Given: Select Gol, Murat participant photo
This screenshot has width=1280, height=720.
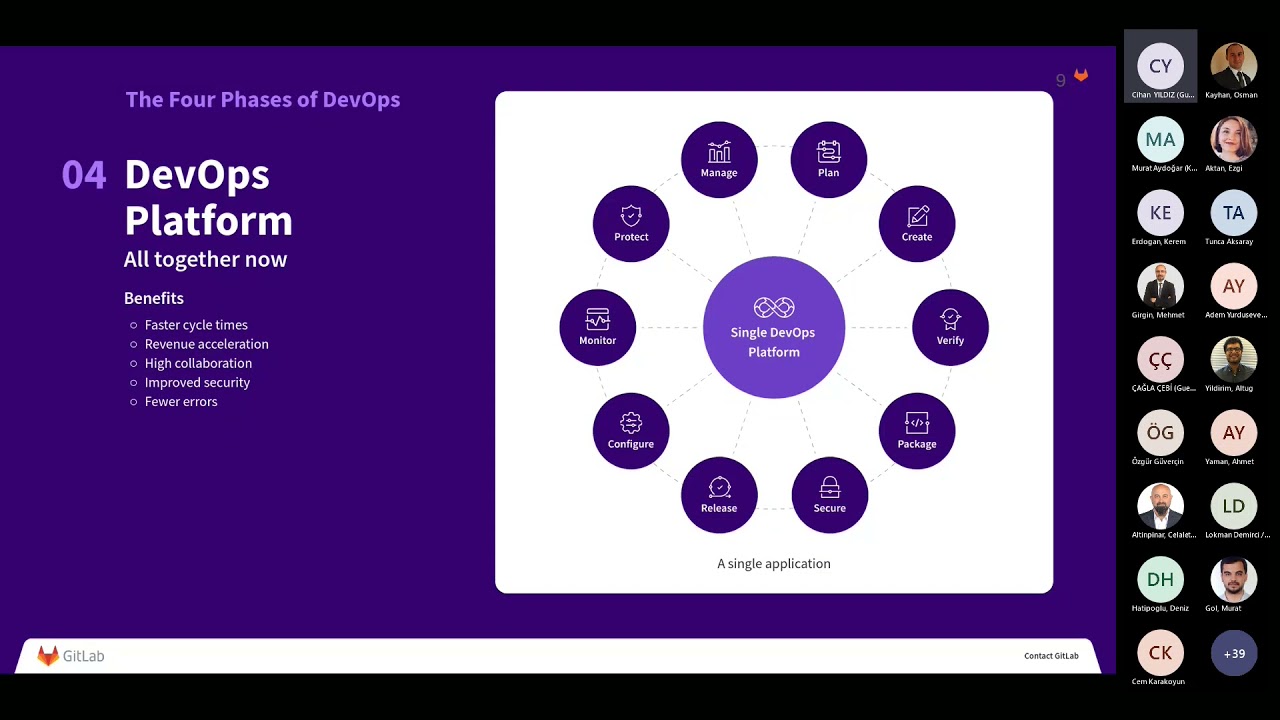Looking at the screenshot, I should (x=1234, y=579).
